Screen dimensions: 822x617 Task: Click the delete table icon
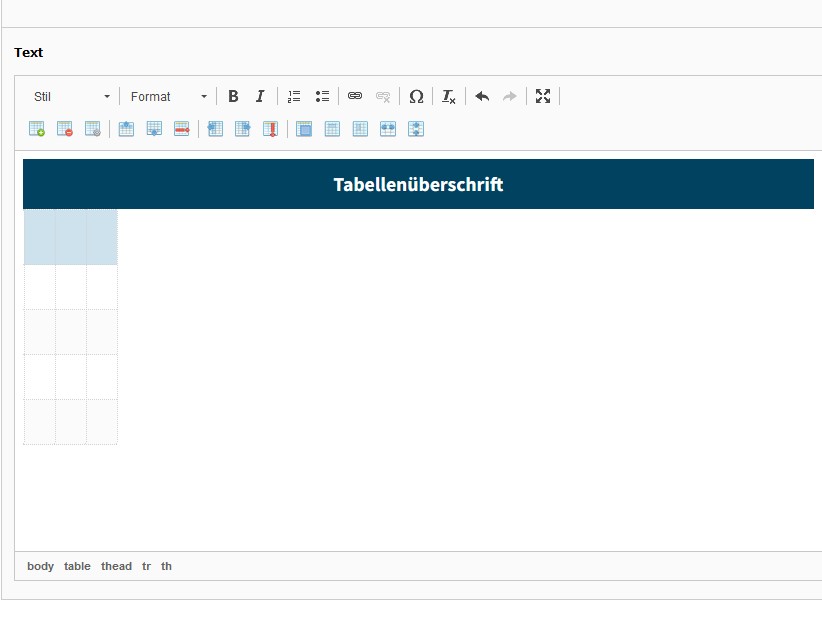pos(65,129)
